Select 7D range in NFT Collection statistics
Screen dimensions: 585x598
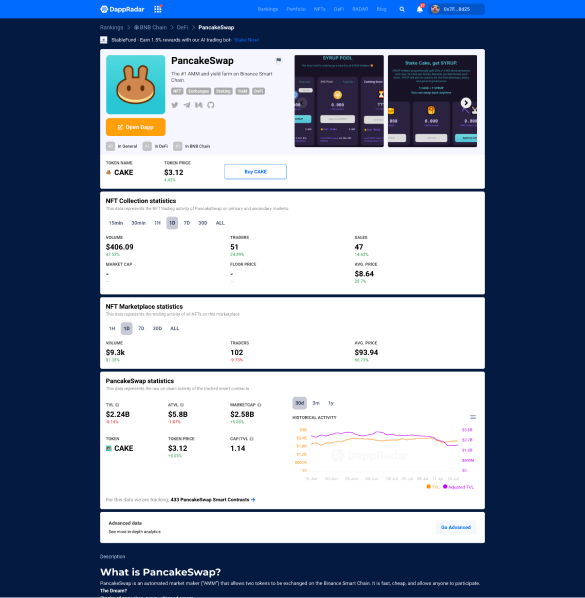(186, 223)
